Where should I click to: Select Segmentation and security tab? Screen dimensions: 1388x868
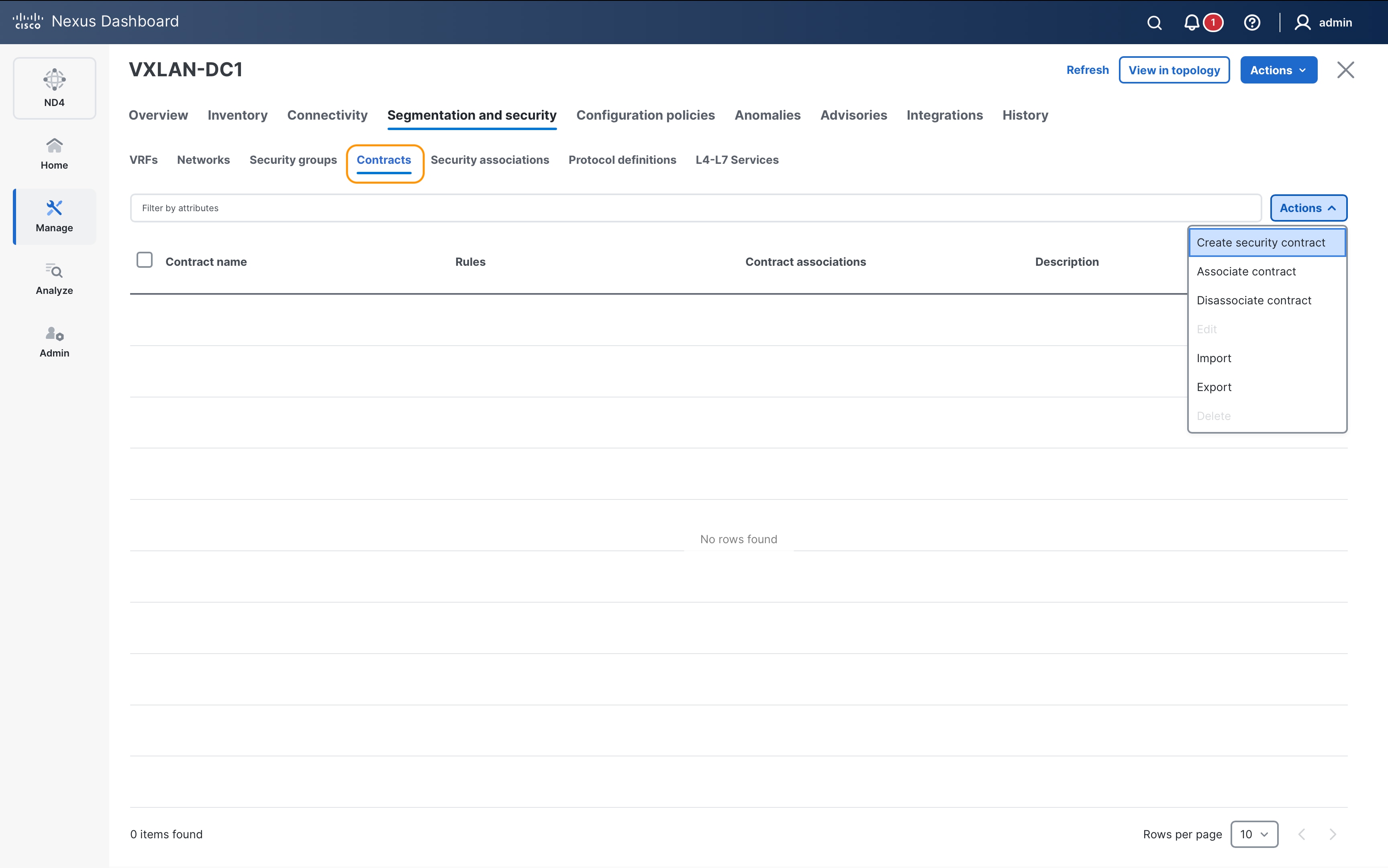tap(472, 115)
